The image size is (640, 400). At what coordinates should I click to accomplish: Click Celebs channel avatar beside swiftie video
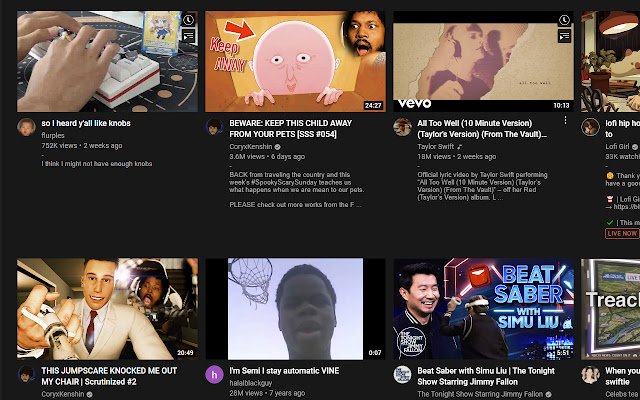click(590, 374)
